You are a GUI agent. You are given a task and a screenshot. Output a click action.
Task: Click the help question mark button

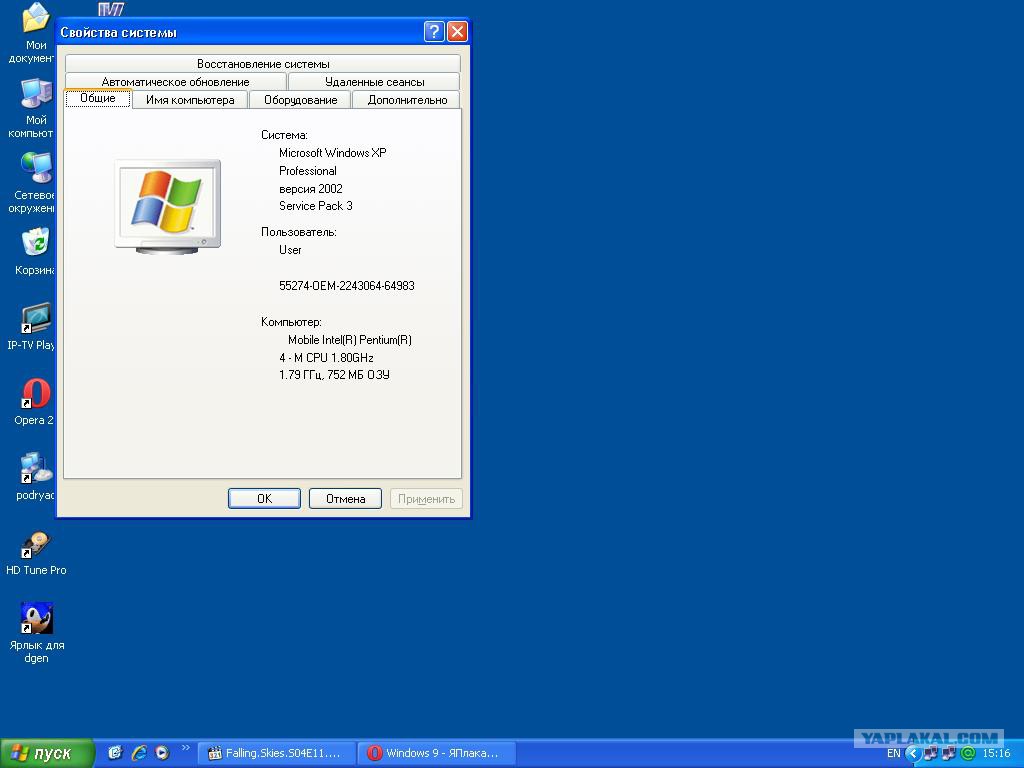coord(434,31)
